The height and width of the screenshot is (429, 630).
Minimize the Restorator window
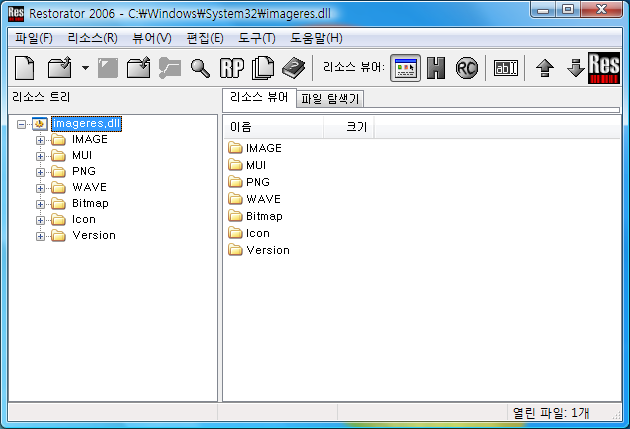[543, 10]
